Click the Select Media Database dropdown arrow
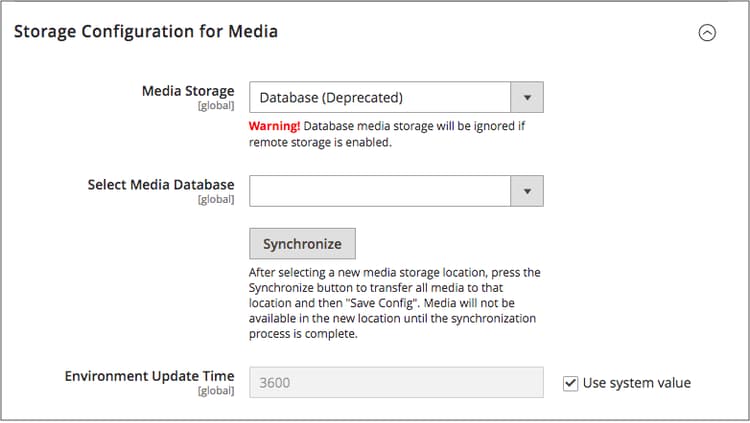This screenshot has width=750, height=423. tap(527, 190)
